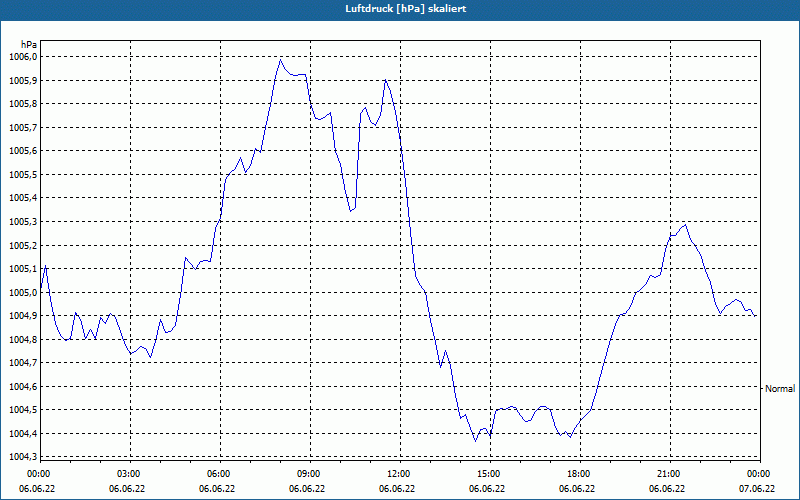
Task: Select the 1005,1 axis value
Action: coord(23,269)
